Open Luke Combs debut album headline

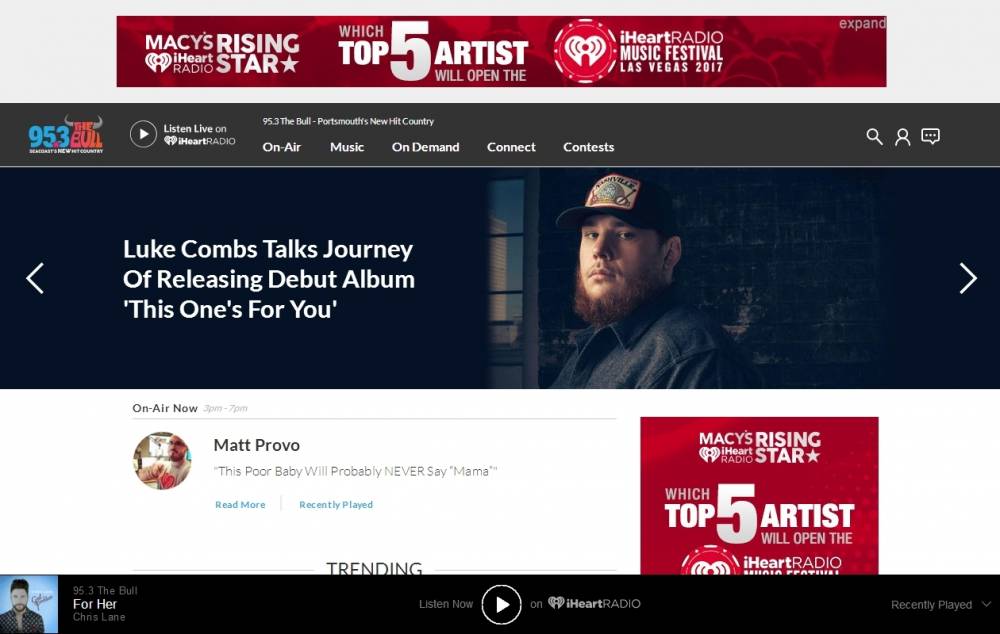[x=268, y=279]
